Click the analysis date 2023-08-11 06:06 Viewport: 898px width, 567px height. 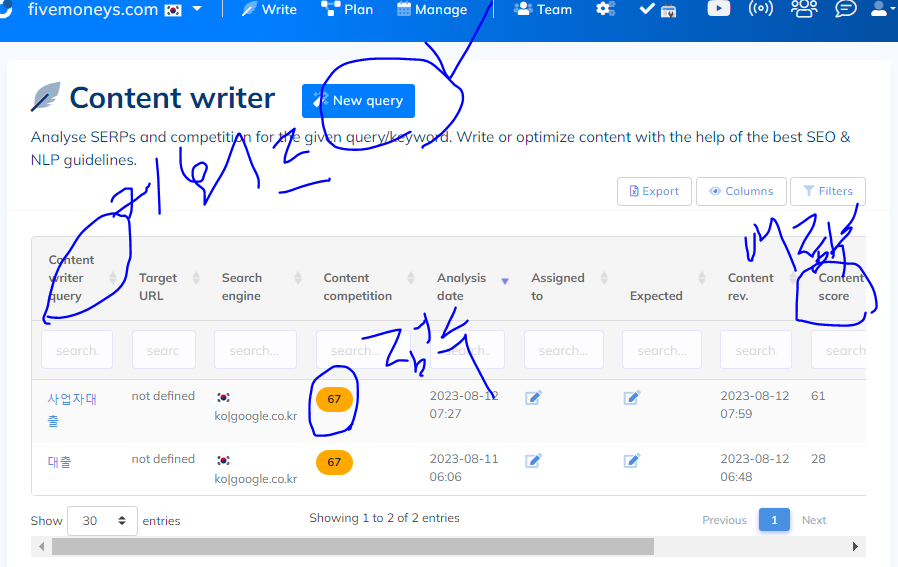[x=464, y=468]
